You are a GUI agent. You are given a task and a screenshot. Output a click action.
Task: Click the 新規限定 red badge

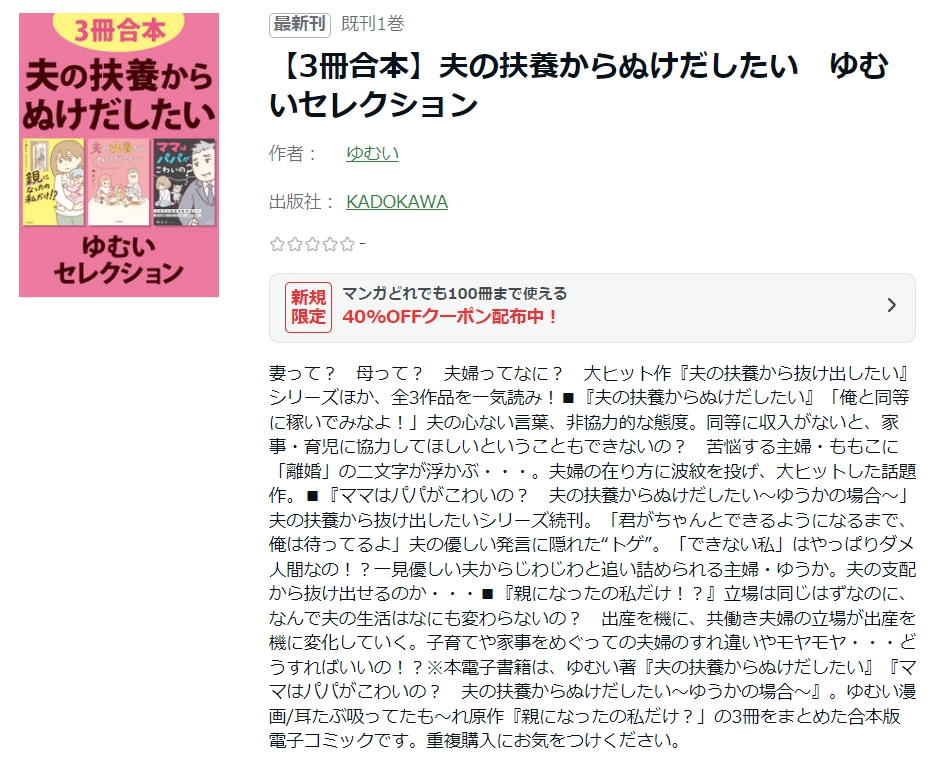[x=308, y=307]
